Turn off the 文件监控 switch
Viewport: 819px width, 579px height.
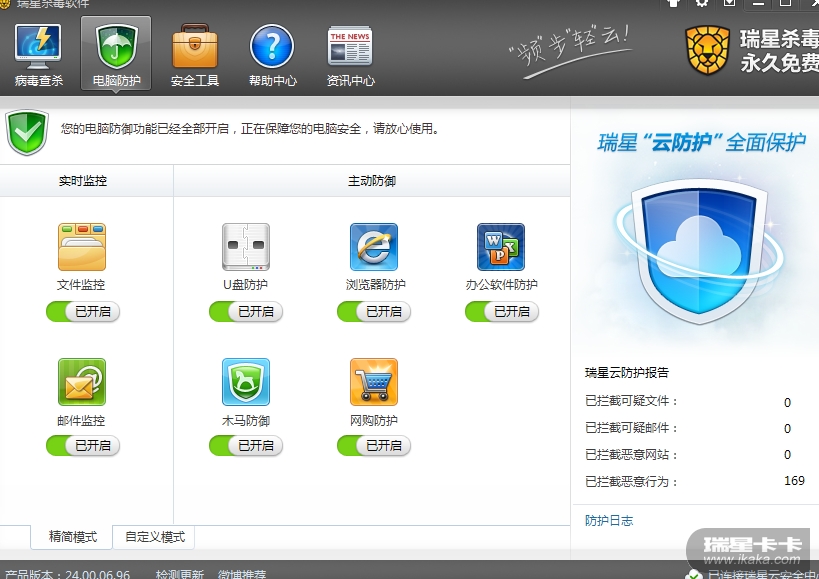click(83, 312)
